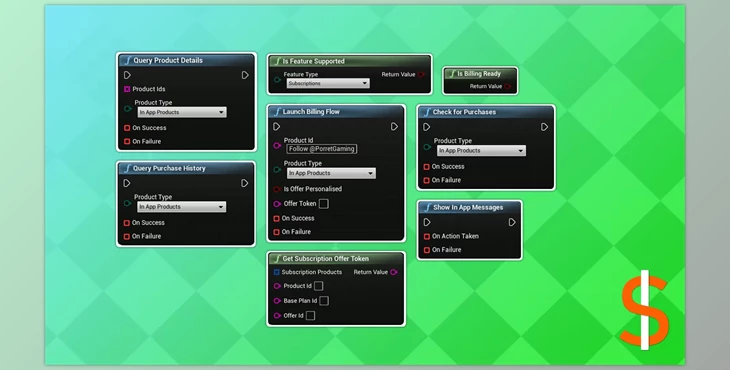Click Query Purchase History output execution pin
This screenshot has width=730, height=370.
244,183
